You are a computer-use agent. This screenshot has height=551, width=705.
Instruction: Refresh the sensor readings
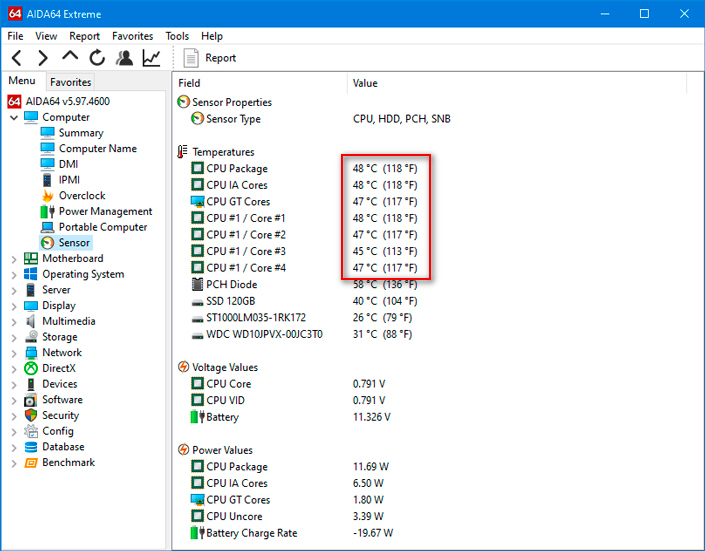tap(97, 58)
